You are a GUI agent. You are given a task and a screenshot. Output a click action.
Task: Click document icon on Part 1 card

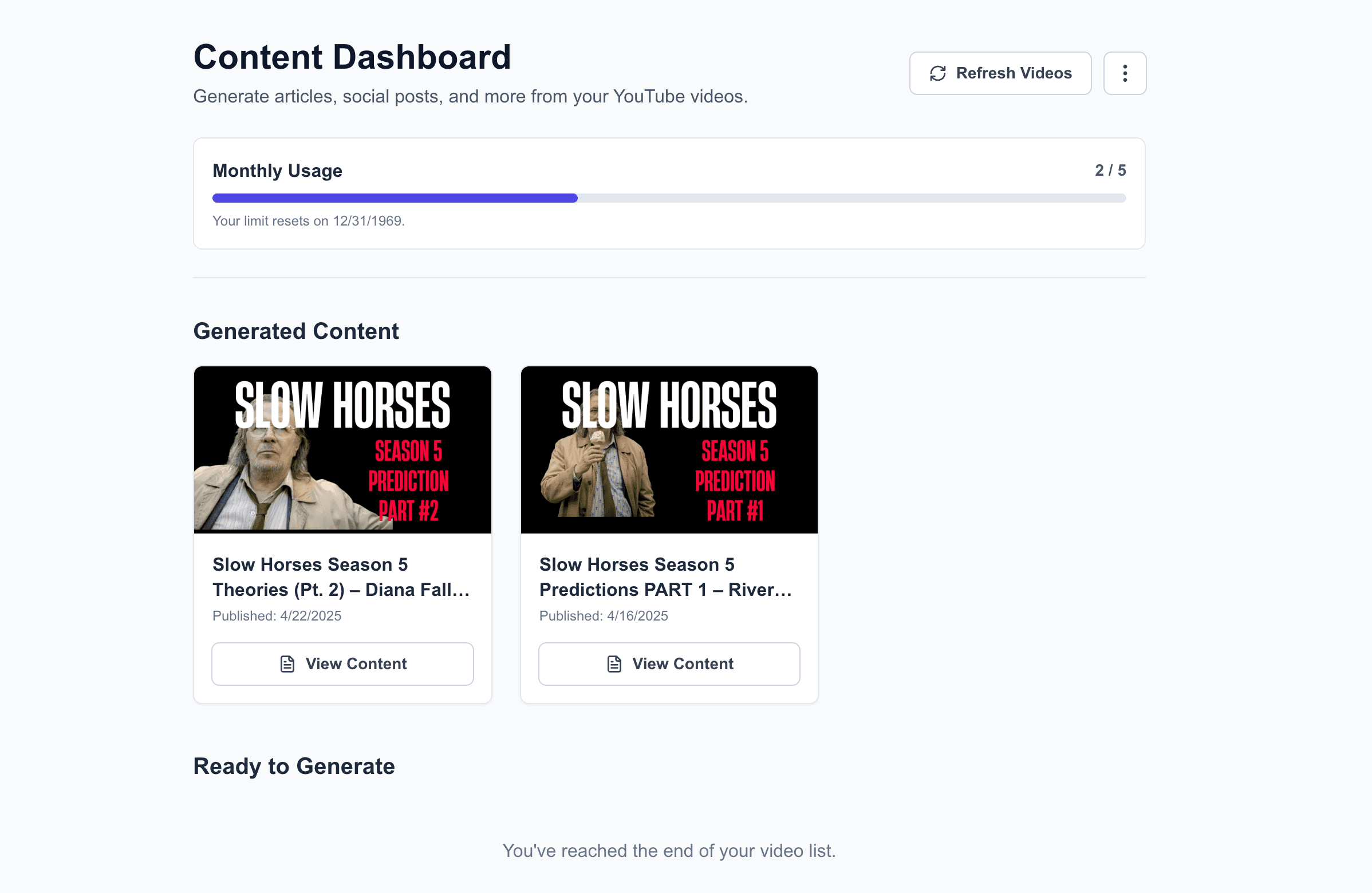tap(614, 663)
